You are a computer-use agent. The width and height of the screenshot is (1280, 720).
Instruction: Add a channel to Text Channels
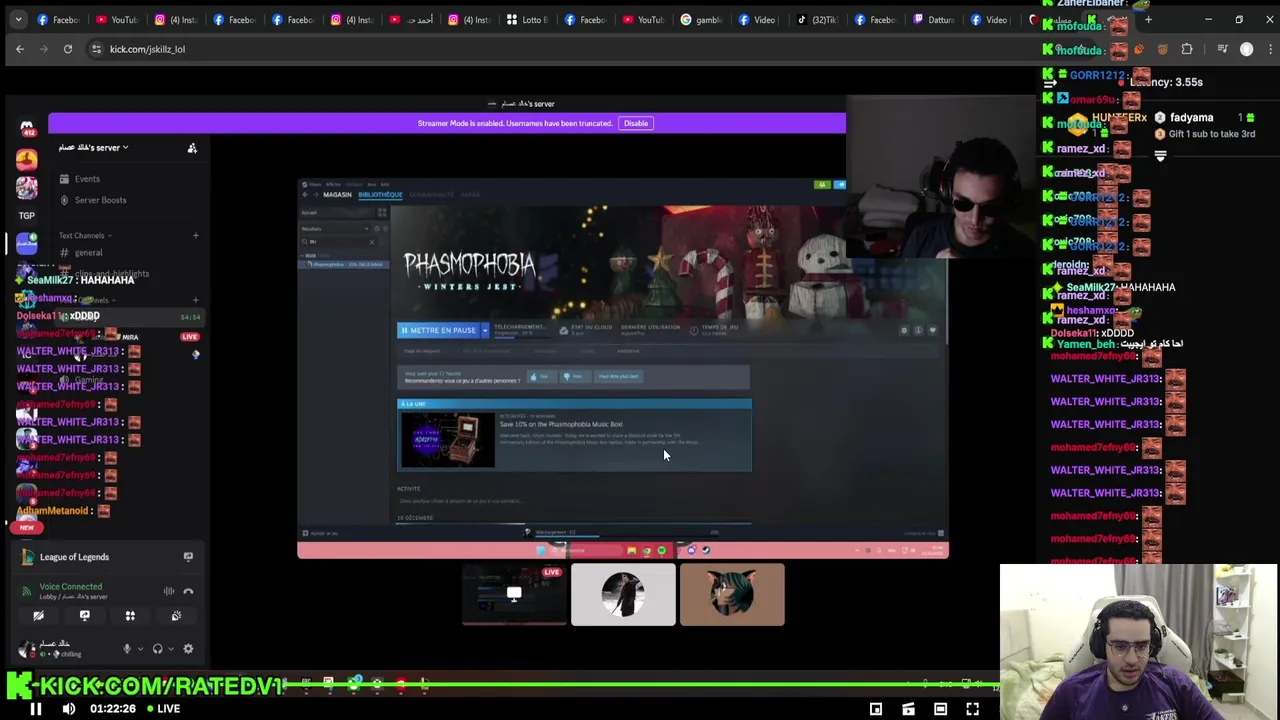pyautogui.click(x=195, y=236)
